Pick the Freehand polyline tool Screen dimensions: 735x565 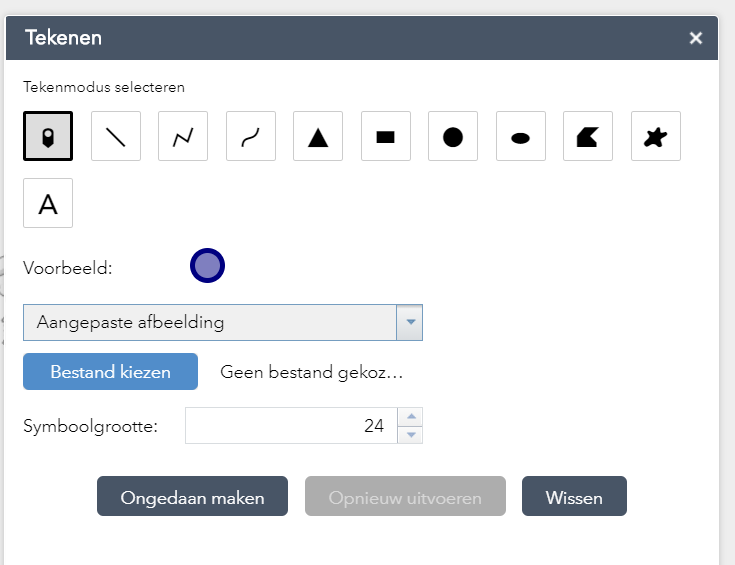pyautogui.click(x=251, y=136)
